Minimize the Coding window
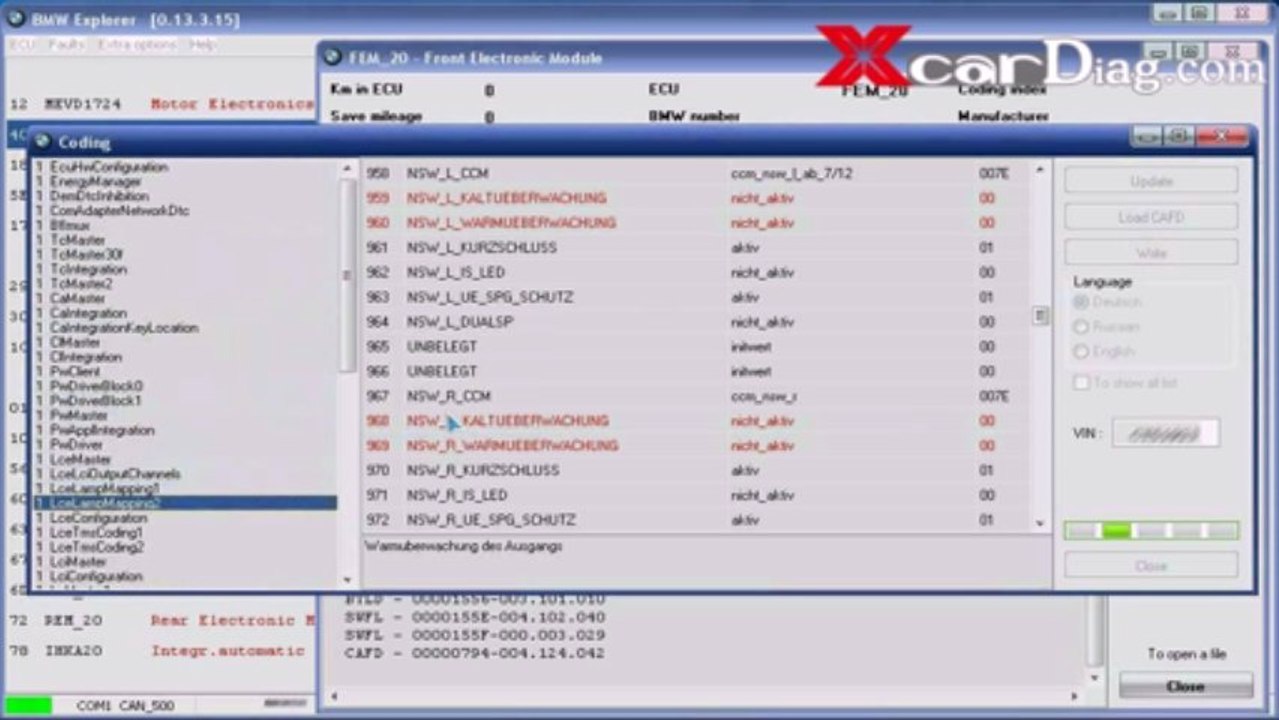 1148,137
